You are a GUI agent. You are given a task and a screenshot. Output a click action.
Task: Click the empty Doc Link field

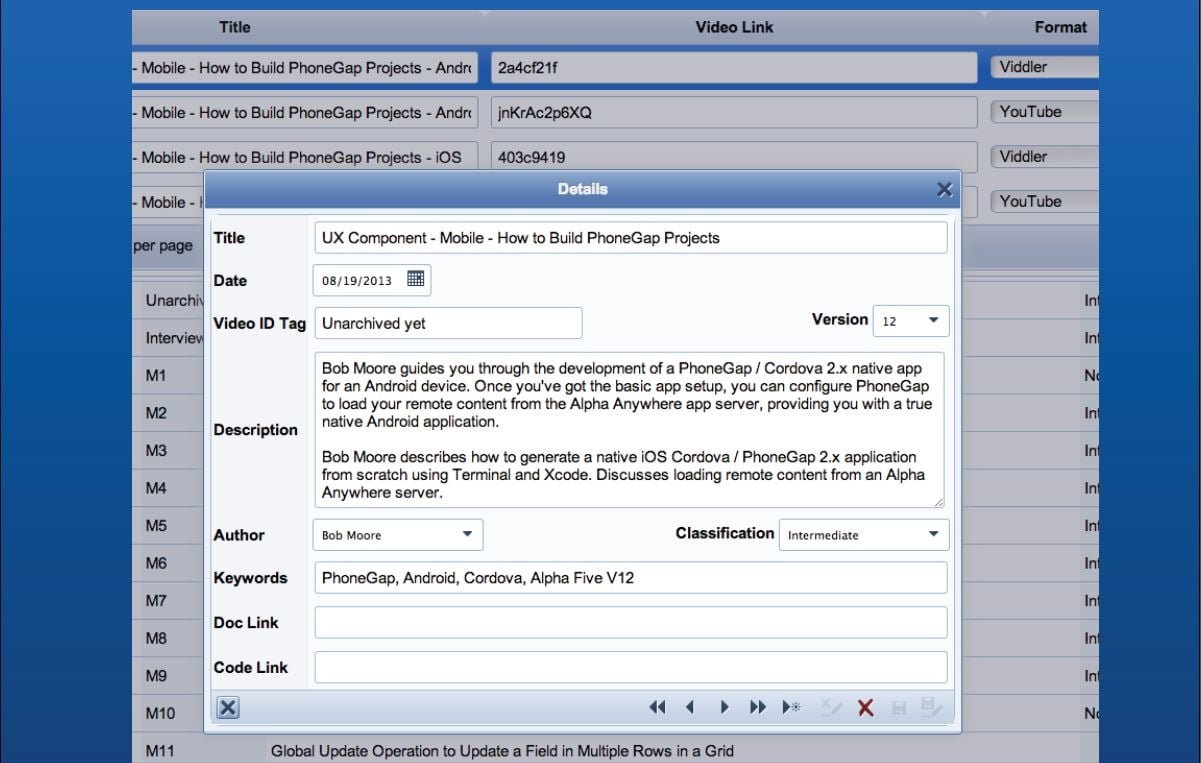click(630, 622)
